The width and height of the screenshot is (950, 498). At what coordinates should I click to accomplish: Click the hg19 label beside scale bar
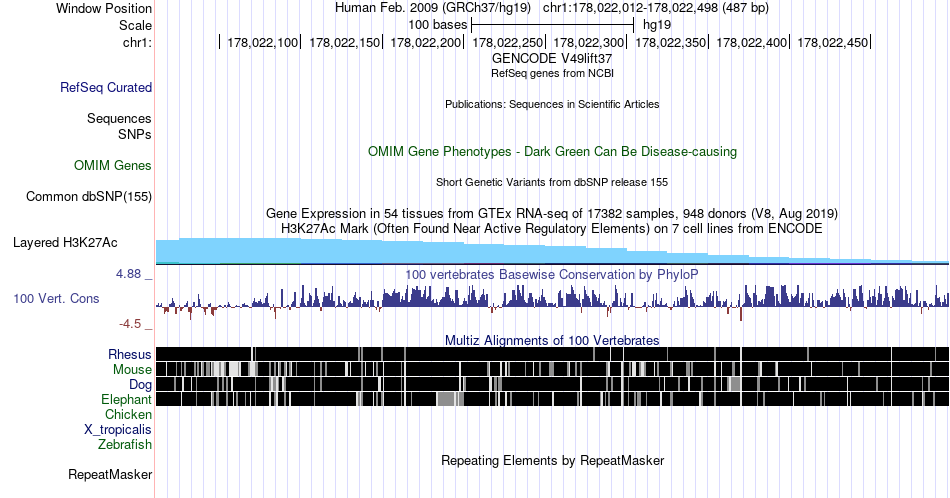(x=657, y=25)
